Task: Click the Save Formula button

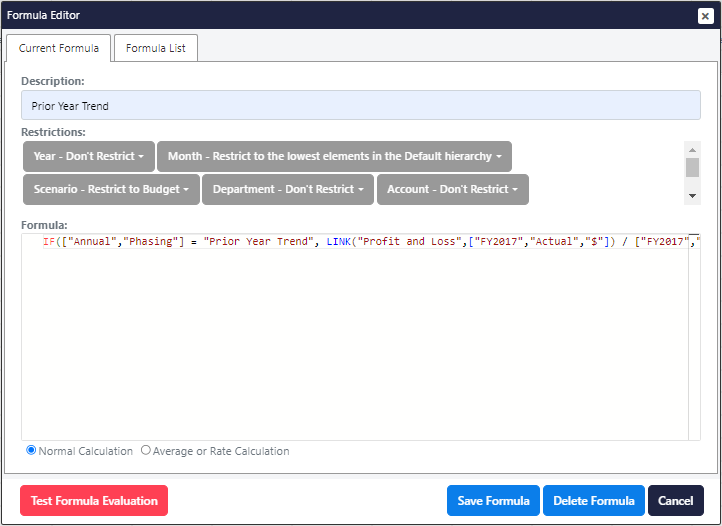Action: tap(493, 501)
